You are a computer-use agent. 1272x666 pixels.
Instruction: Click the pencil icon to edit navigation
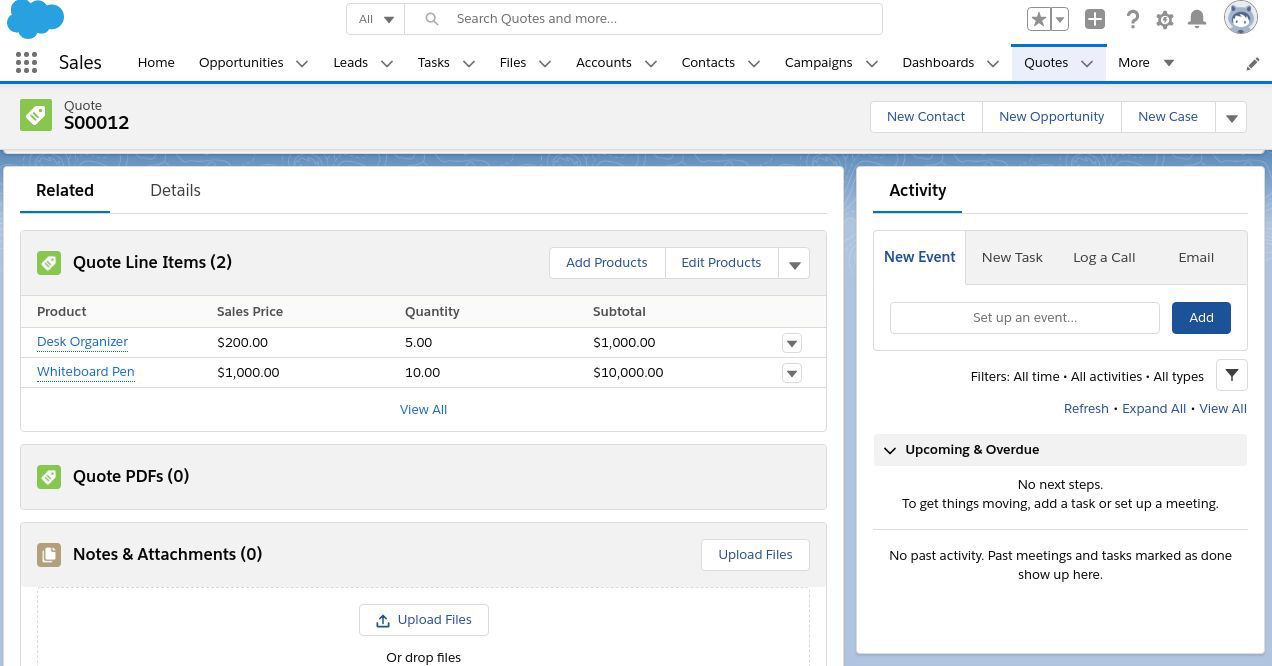[x=1253, y=63]
